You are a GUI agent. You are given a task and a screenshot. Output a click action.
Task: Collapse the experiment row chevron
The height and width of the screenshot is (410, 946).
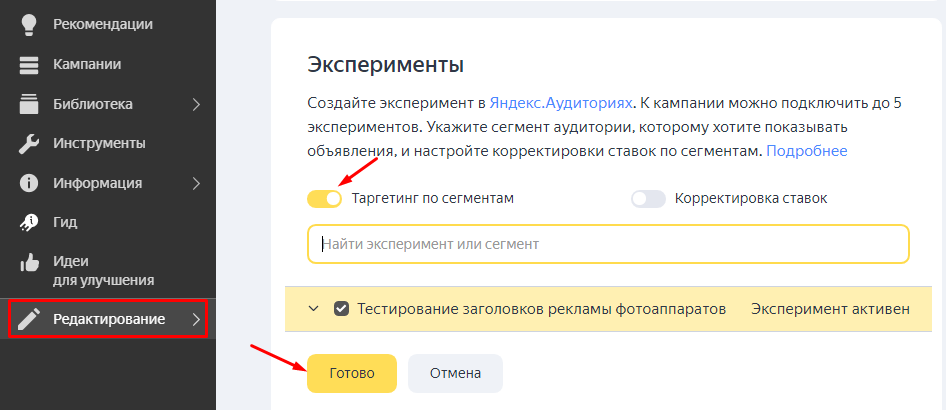click(314, 309)
